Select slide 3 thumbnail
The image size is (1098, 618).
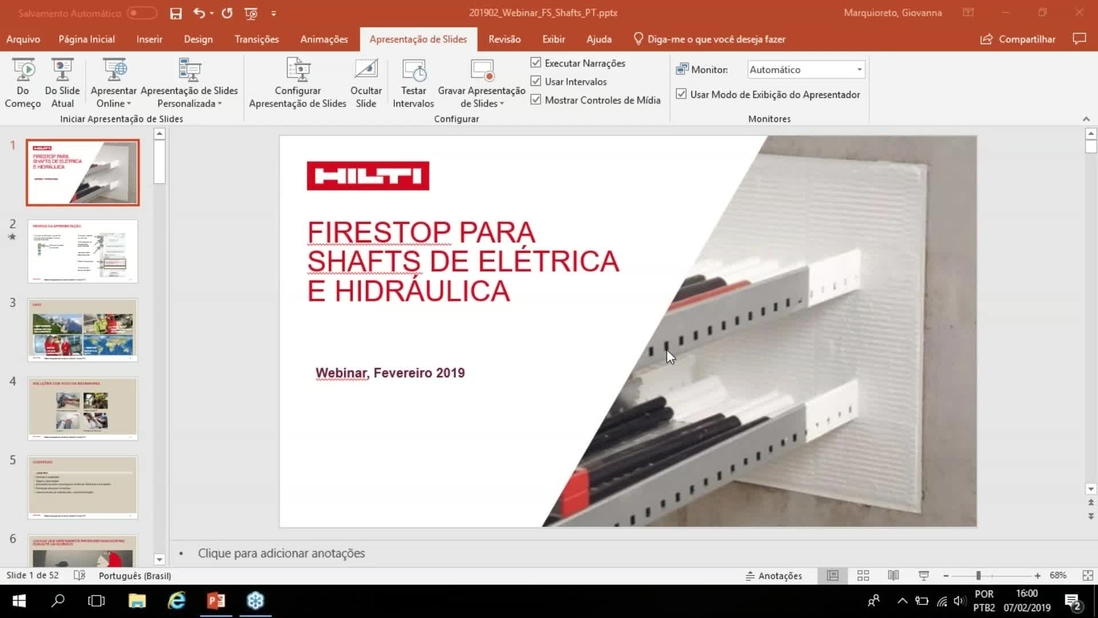(83, 330)
